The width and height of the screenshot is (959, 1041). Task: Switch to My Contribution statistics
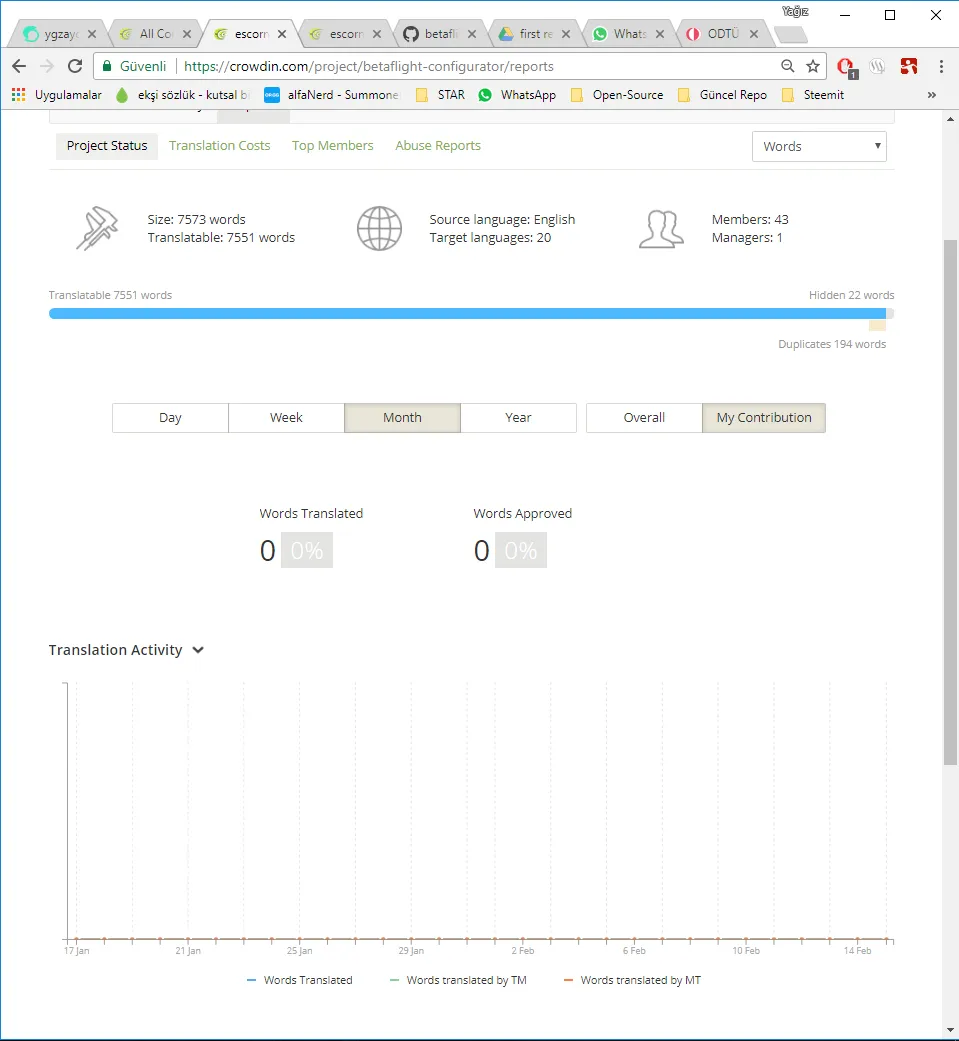coord(764,418)
